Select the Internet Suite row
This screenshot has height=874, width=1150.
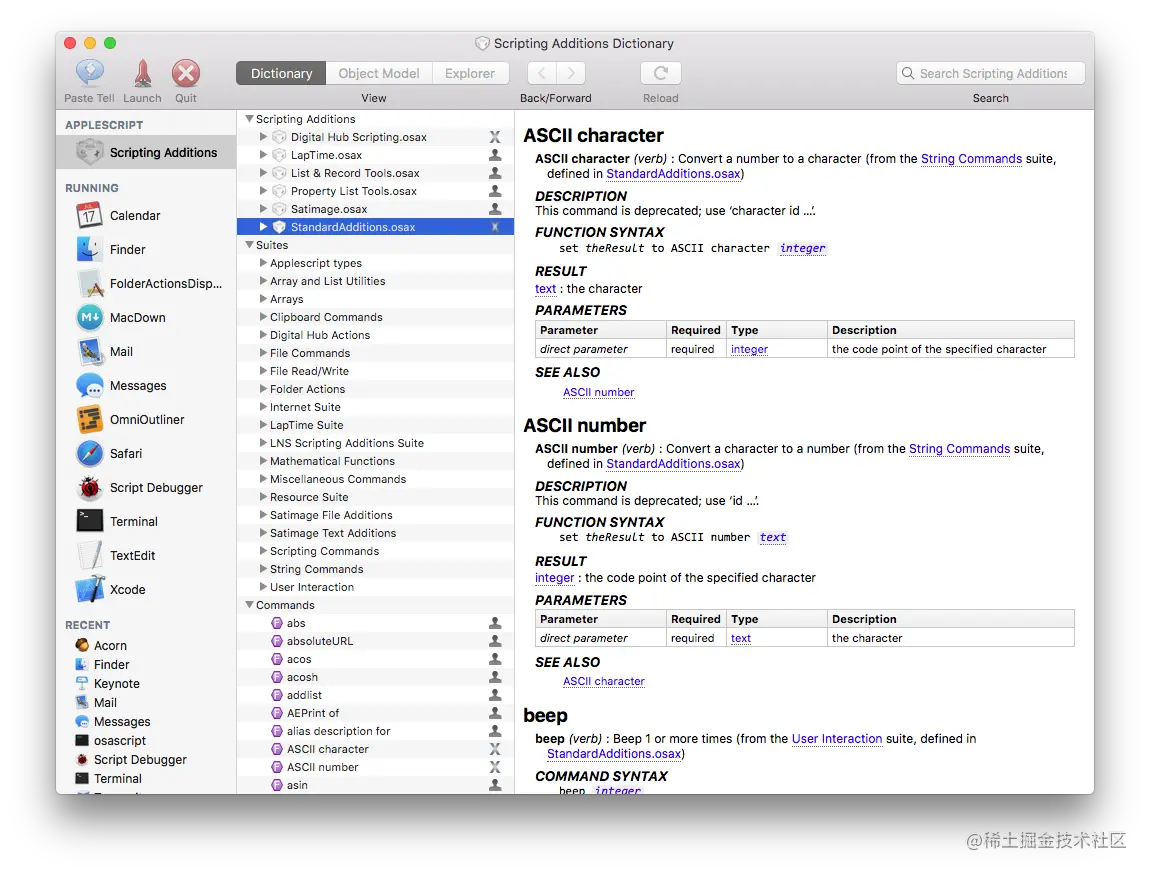(375, 407)
